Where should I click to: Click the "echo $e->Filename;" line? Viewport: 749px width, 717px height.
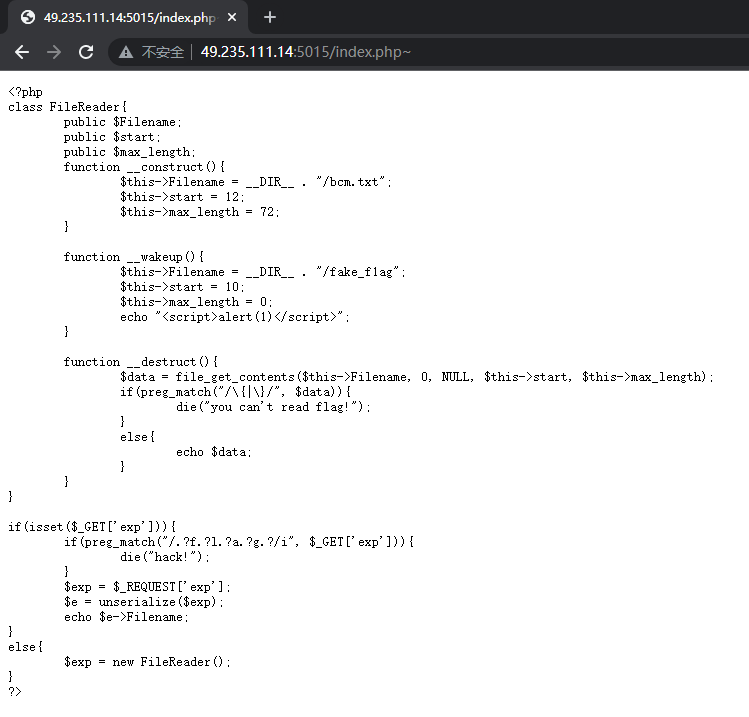point(126,617)
